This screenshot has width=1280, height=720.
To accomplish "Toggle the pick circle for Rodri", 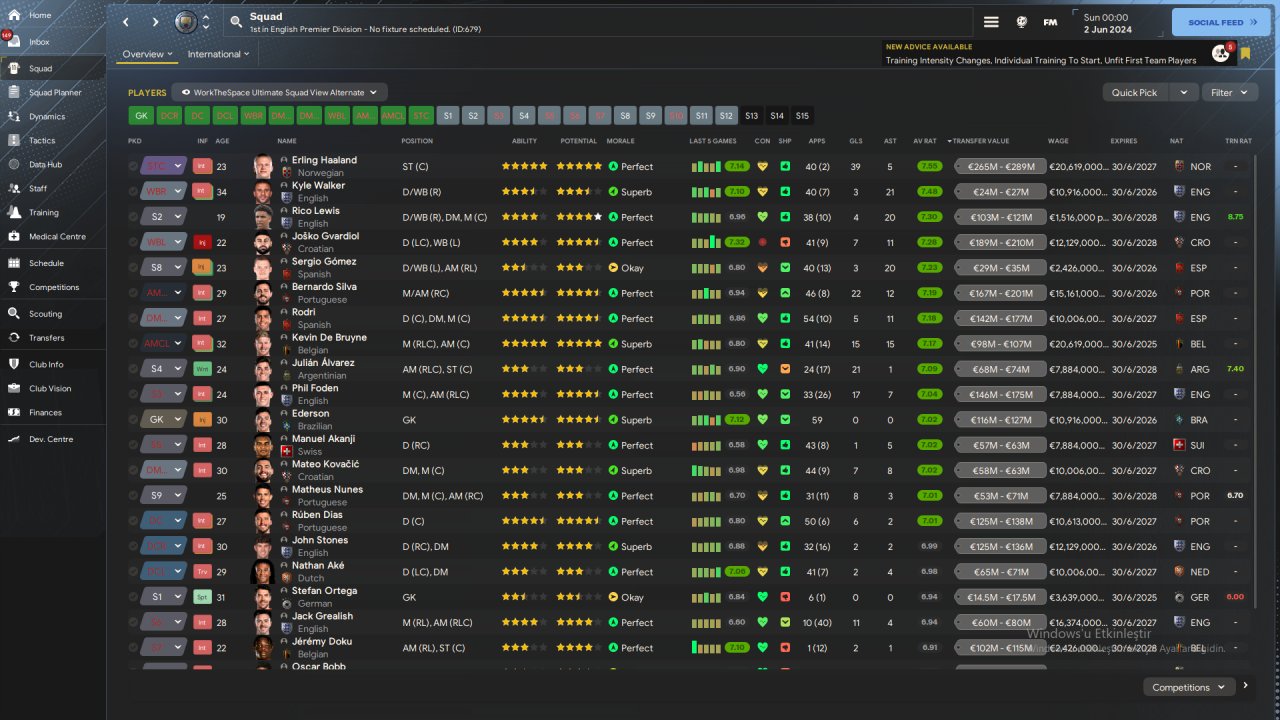I will click(134, 318).
